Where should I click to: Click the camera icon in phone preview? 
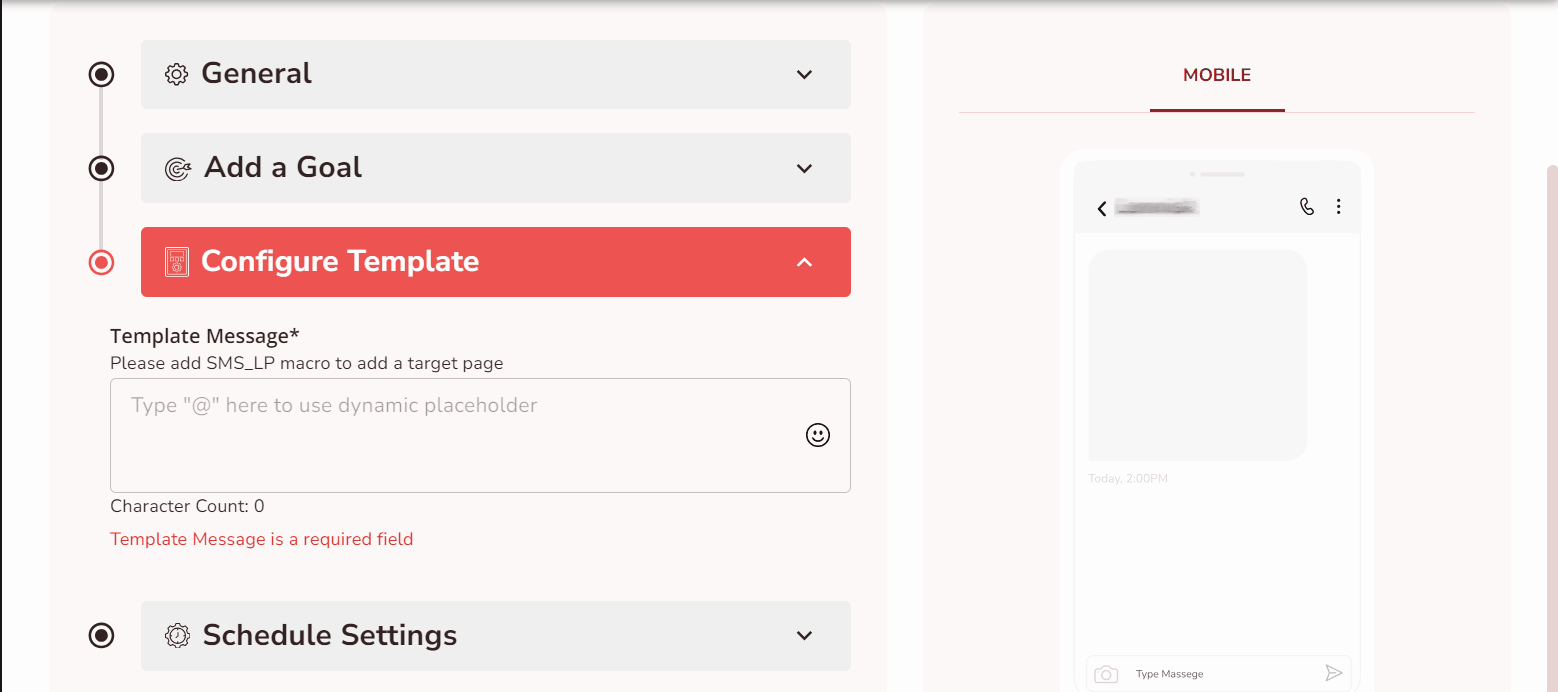tap(1106, 674)
